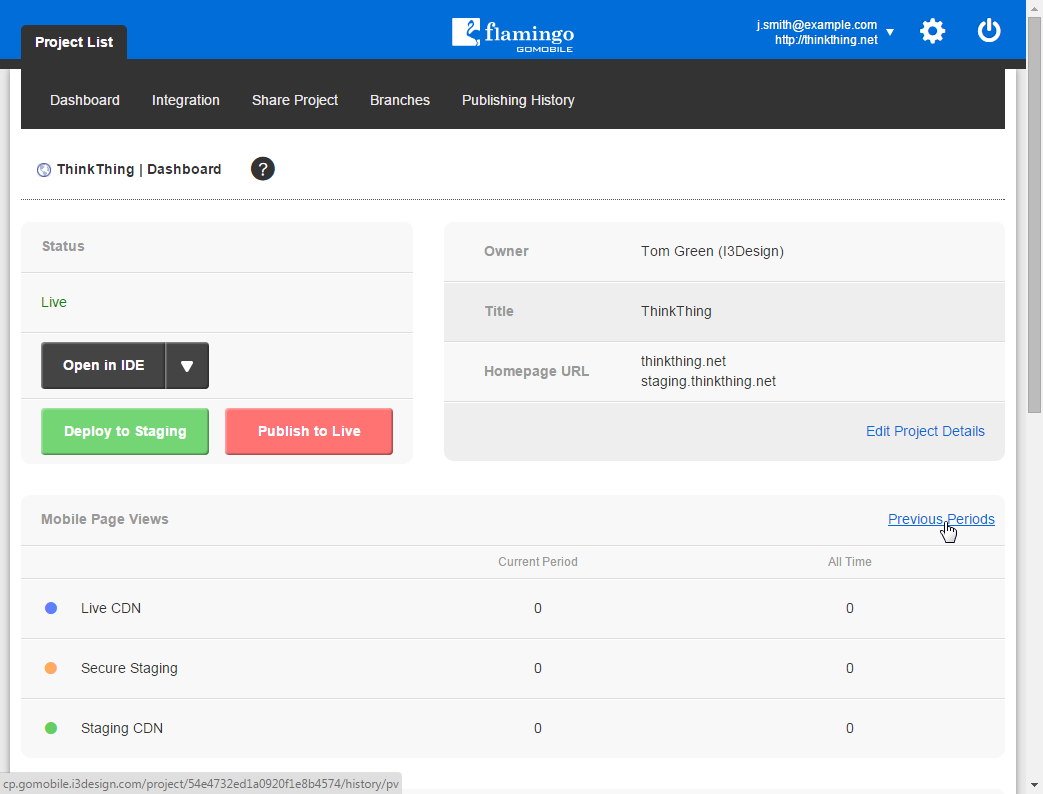The width and height of the screenshot is (1043, 794).
Task: Click the Owner field label
Action: point(506,251)
